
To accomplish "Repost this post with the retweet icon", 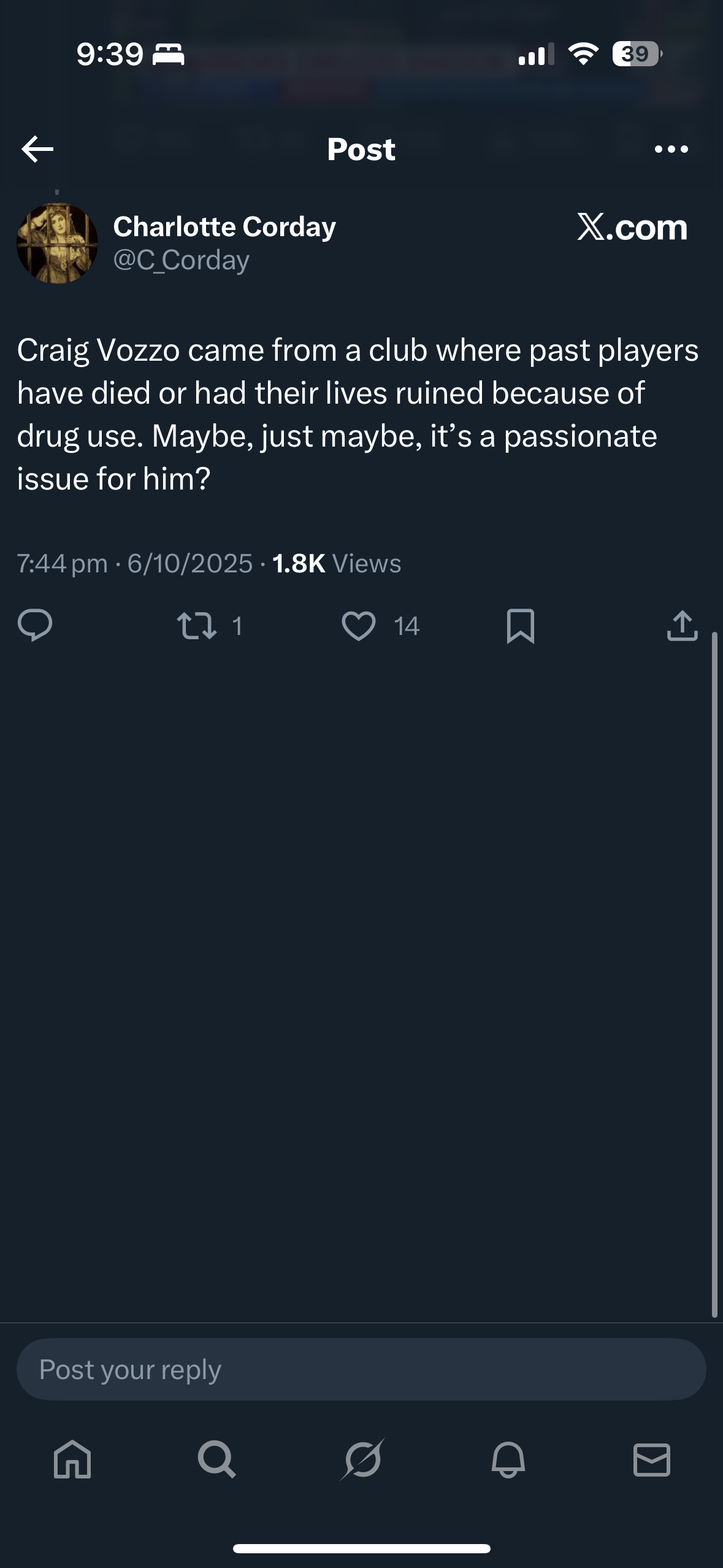I will (197, 626).
